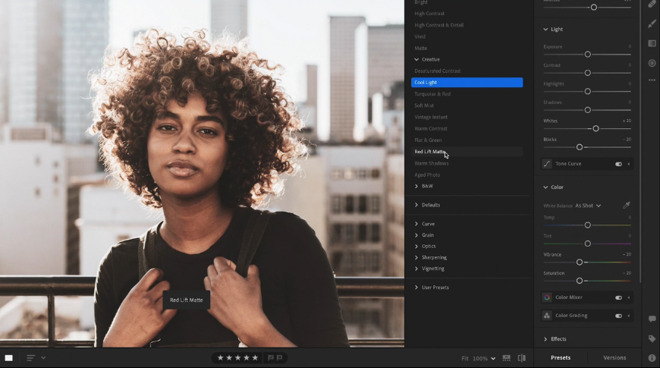Expand Color Mixer panel arrow
This screenshot has height=368, width=660.
point(629,298)
